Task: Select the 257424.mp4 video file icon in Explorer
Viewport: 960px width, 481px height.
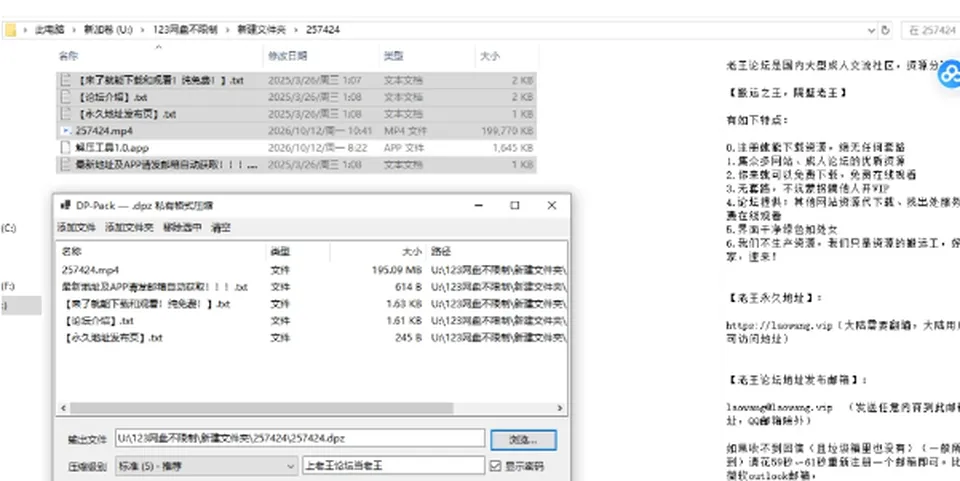Action: coord(66,131)
